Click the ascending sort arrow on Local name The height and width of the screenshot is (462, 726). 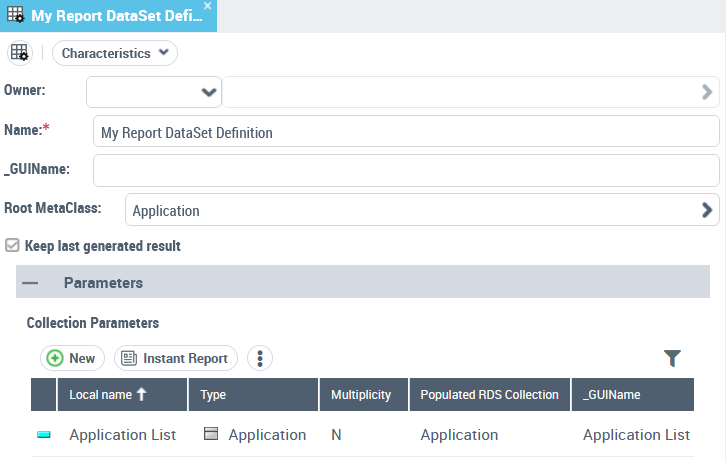click(x=141, y=395)
